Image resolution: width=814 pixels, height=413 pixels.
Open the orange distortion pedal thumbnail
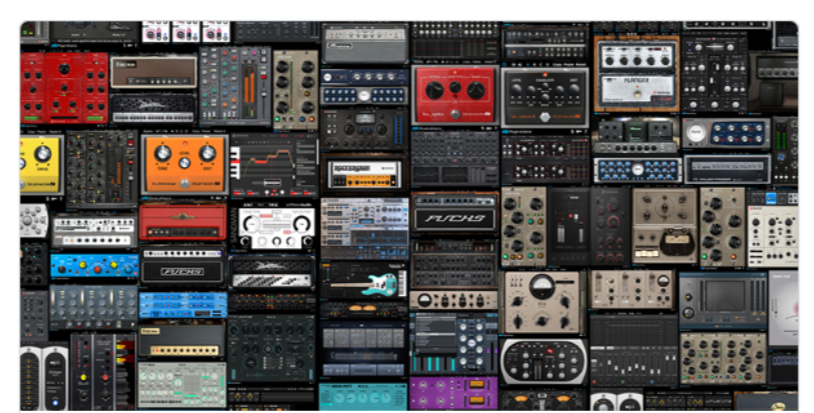point(185,163)
